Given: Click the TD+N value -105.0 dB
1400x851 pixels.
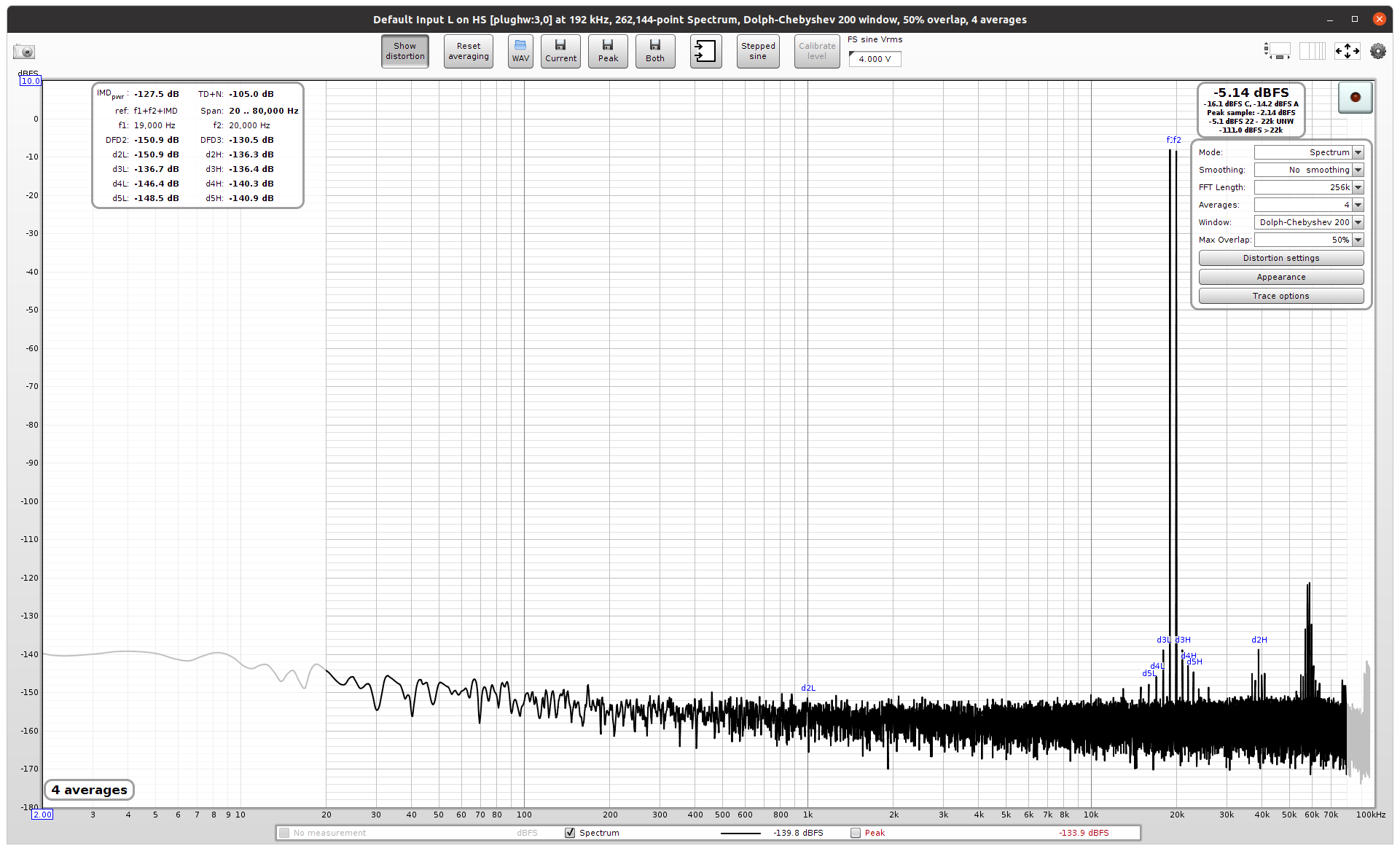Looking at the screenshot, I should click(x=251, y=94).
